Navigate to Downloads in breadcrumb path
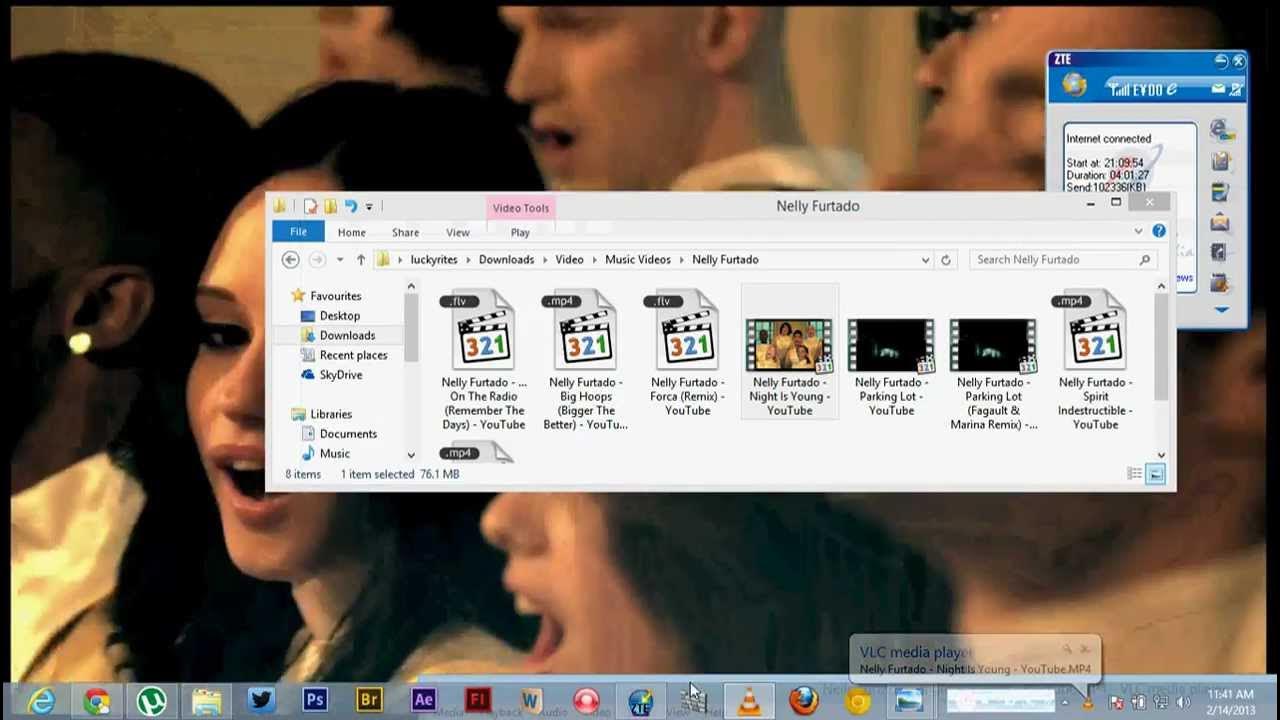The height and width of the screenshot is (720, 1280). click(x=506, y=260)
